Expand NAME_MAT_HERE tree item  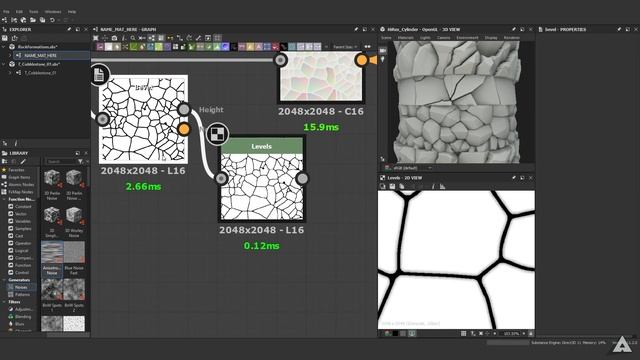click(10, 56)
